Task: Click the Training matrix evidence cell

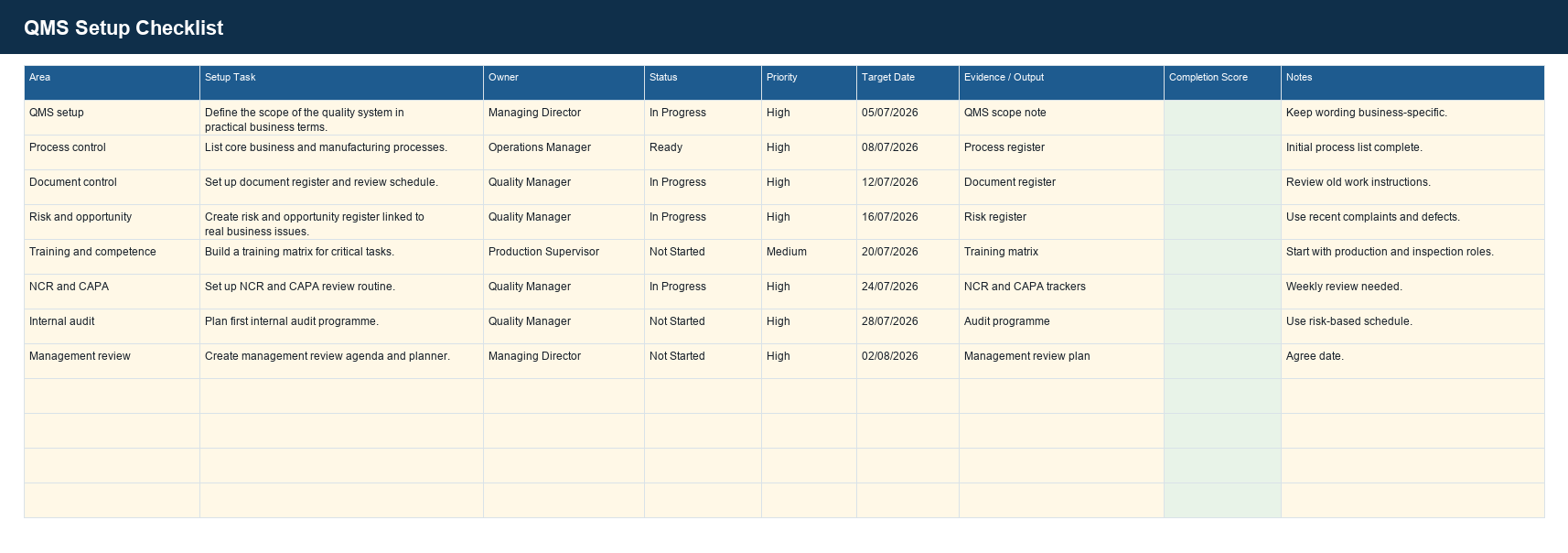Action: [x=1061, y=256]
